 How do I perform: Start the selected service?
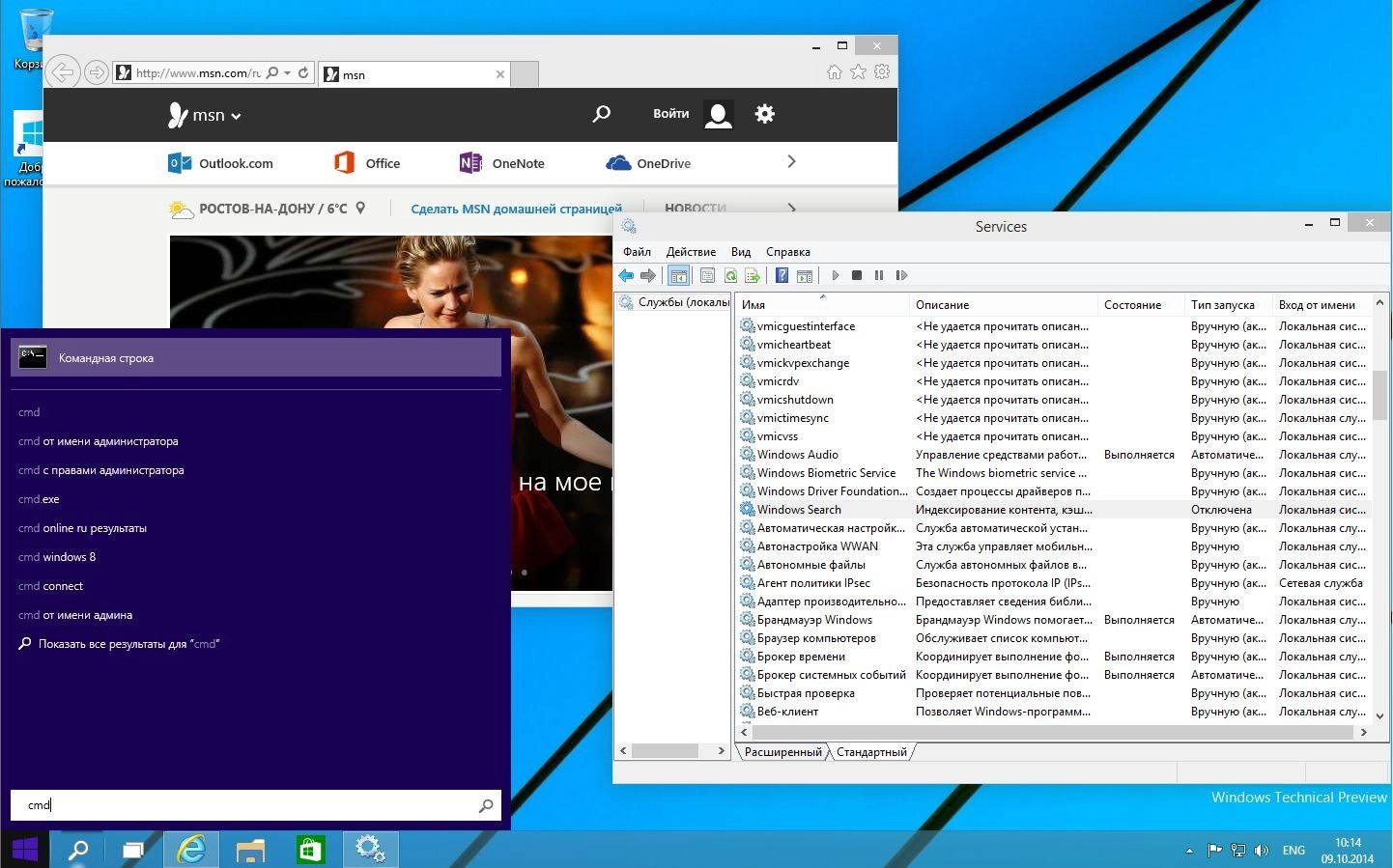[836, 275]
